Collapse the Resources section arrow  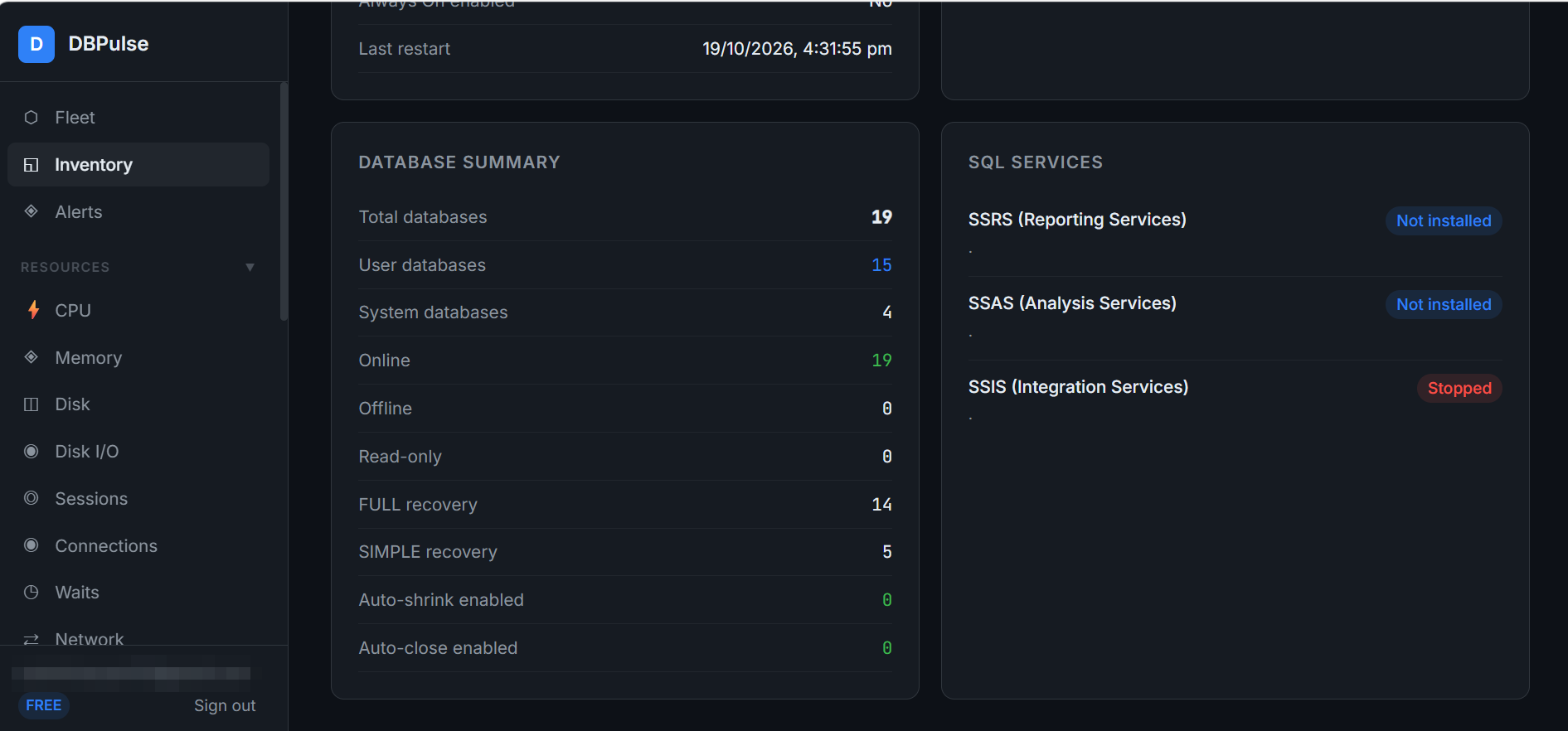click(x=250, y=267)
